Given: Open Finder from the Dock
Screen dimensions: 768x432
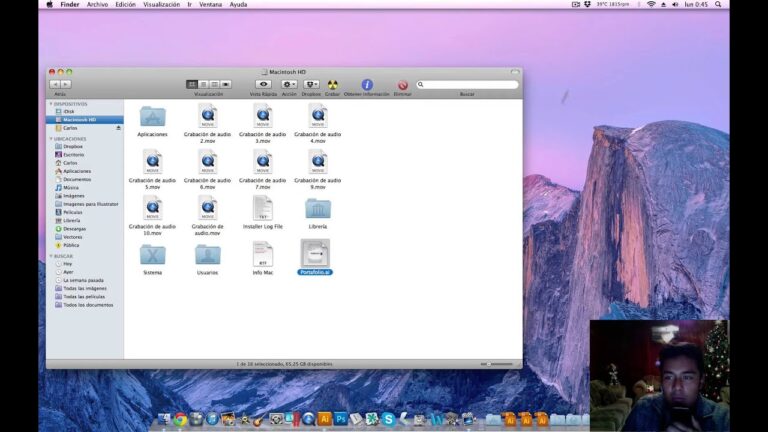Looking at the screenshot, I should click(x=164, y=419).
